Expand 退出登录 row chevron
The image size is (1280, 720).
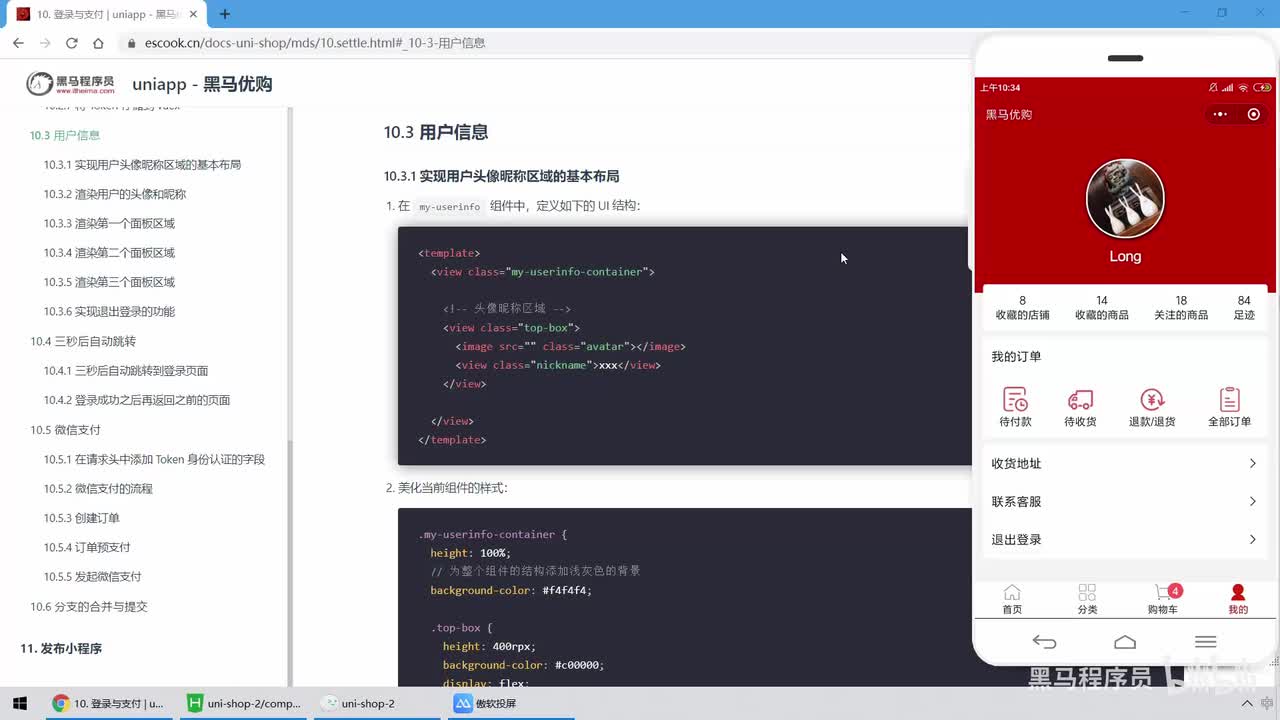[x=1252, y=539]
